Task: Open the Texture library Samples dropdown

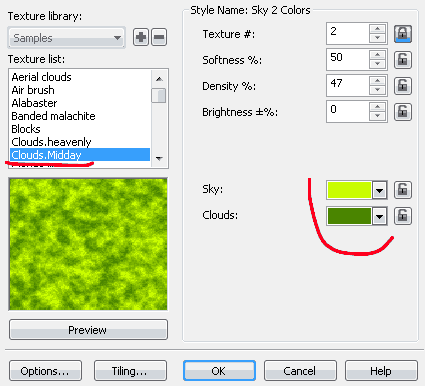Action: pos(67,38)
